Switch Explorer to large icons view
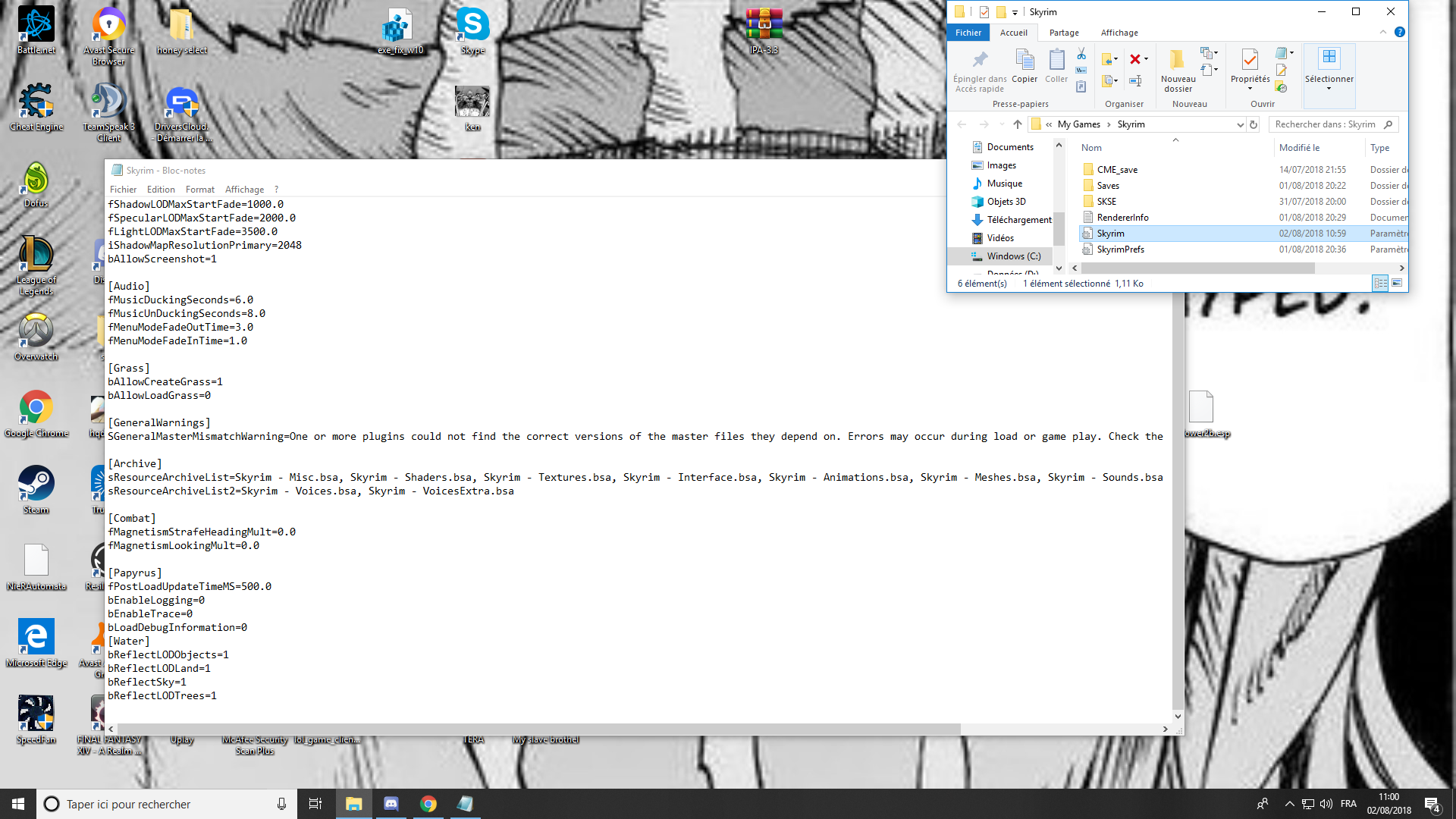 [1397, 283]
